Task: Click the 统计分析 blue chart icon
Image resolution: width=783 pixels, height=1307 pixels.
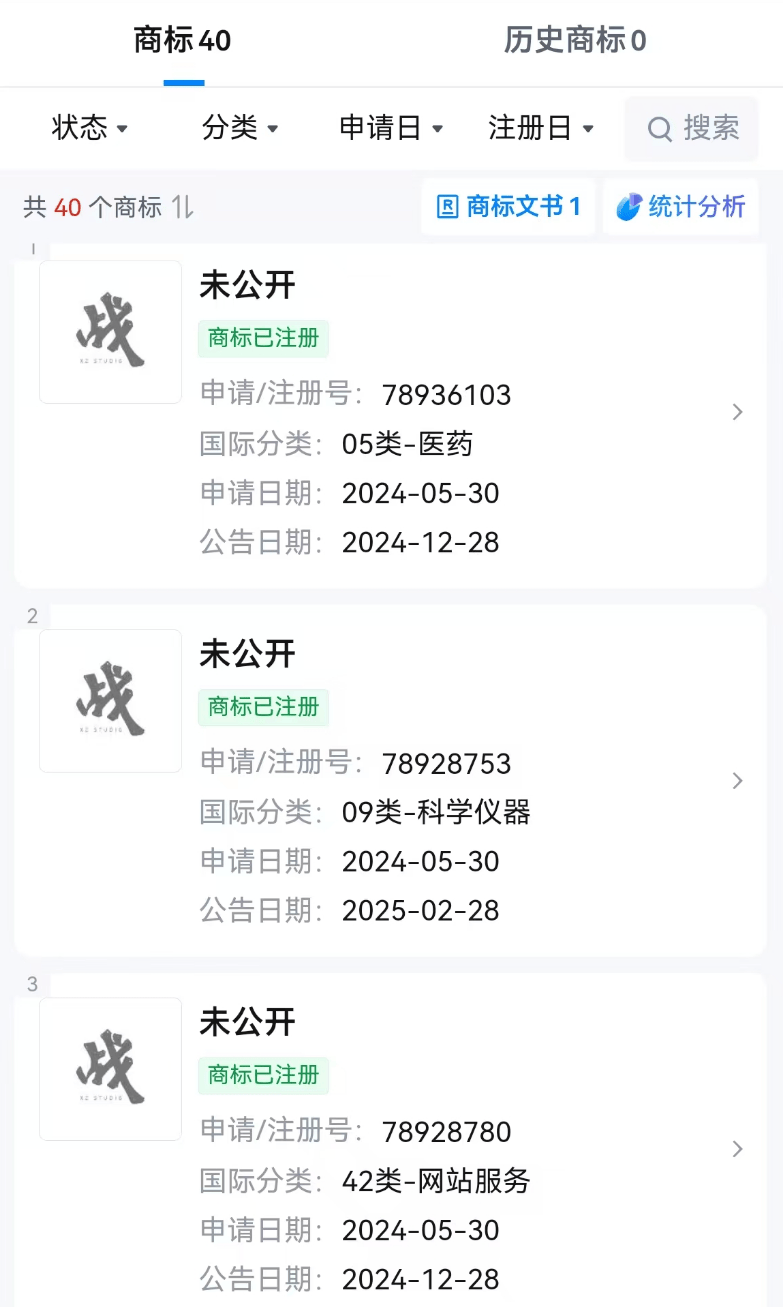Action: tap(629, 207)
